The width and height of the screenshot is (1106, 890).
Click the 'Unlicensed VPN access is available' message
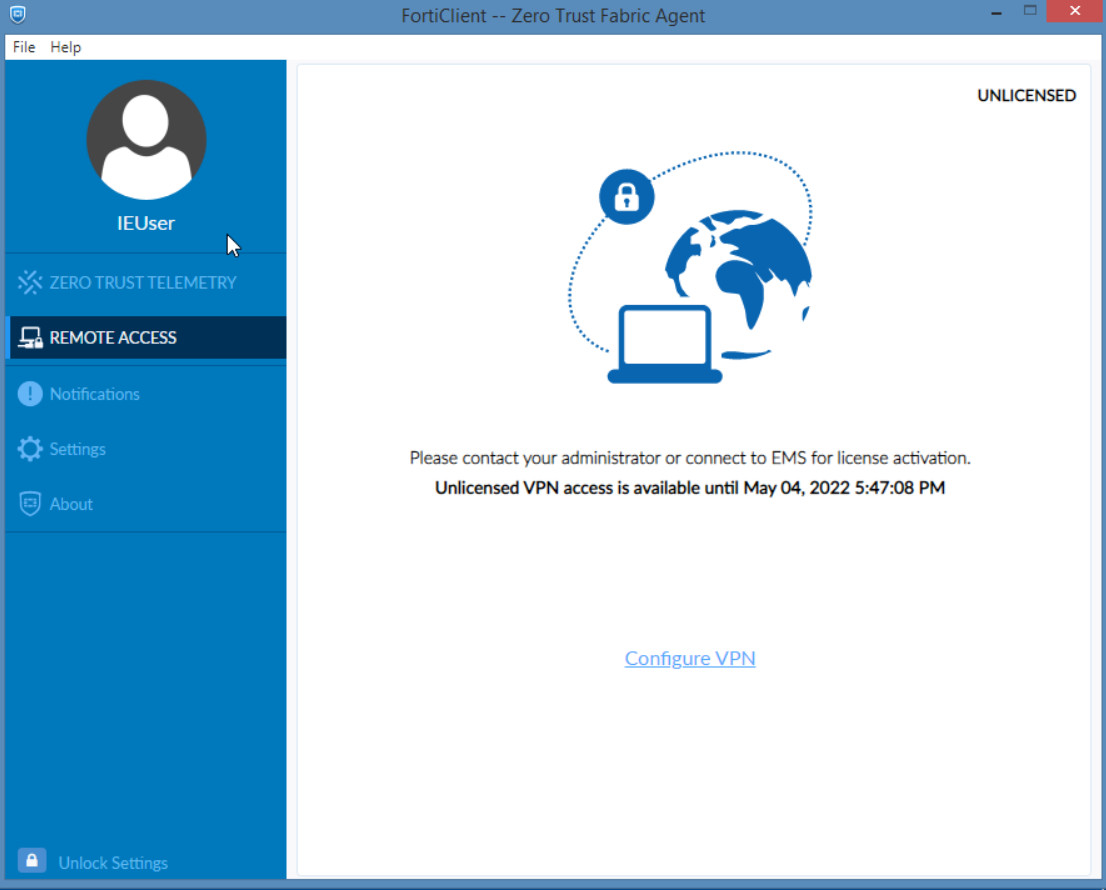[x=690, y=488]
